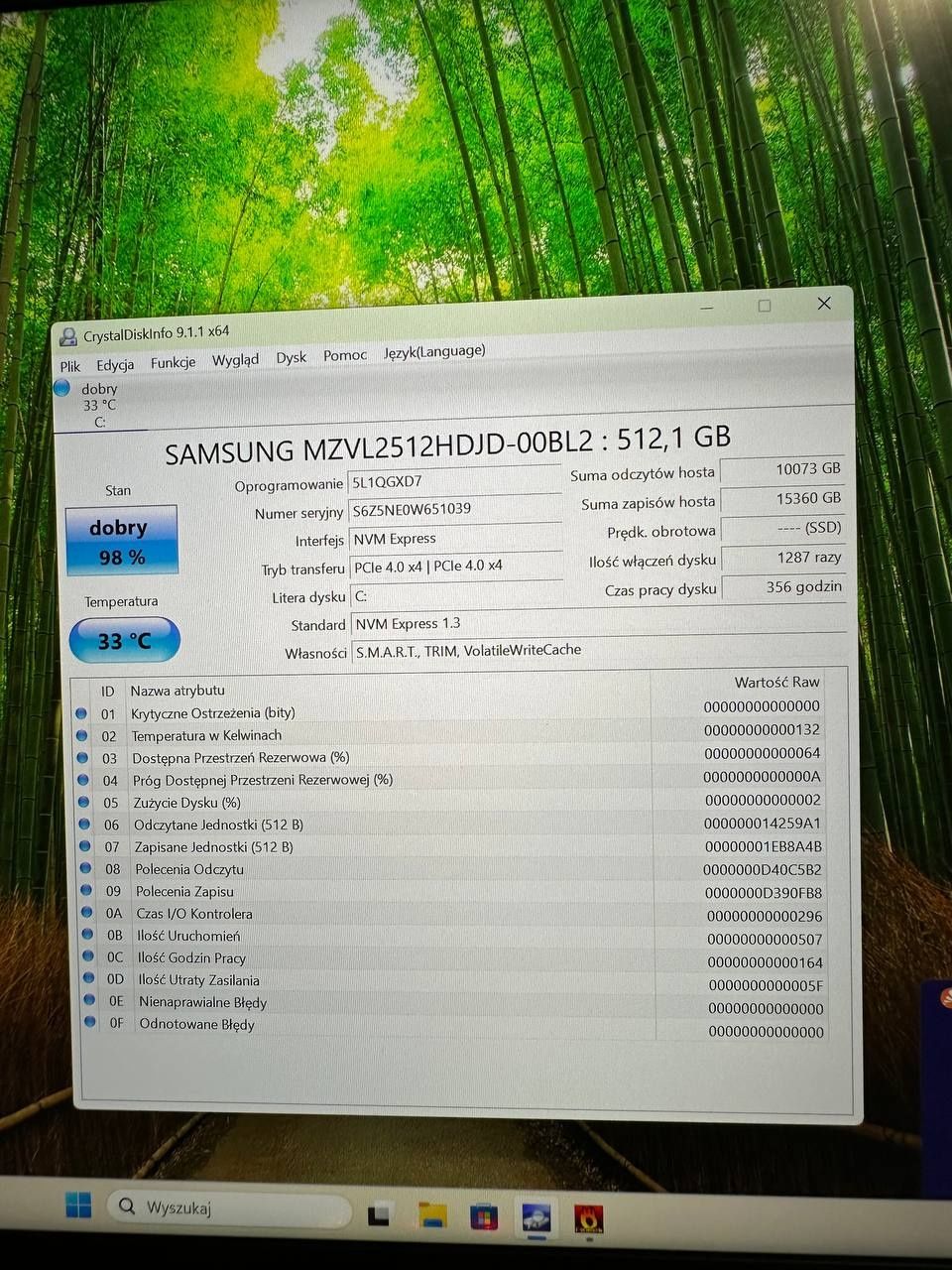The width and height of the screenshot is (952, 1270).
Task: Click the power-on count value 1287 razy
Action: pyautogui.click(x=783, y=558)
